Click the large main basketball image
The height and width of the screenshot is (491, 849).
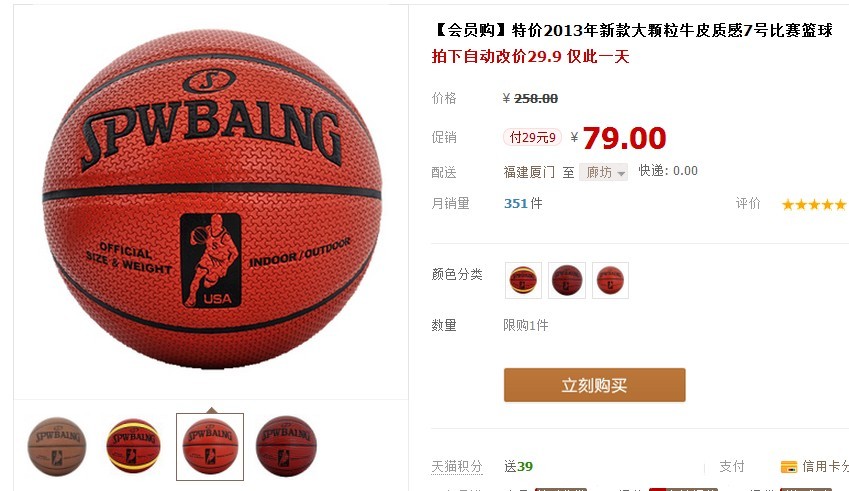[212, 201]
